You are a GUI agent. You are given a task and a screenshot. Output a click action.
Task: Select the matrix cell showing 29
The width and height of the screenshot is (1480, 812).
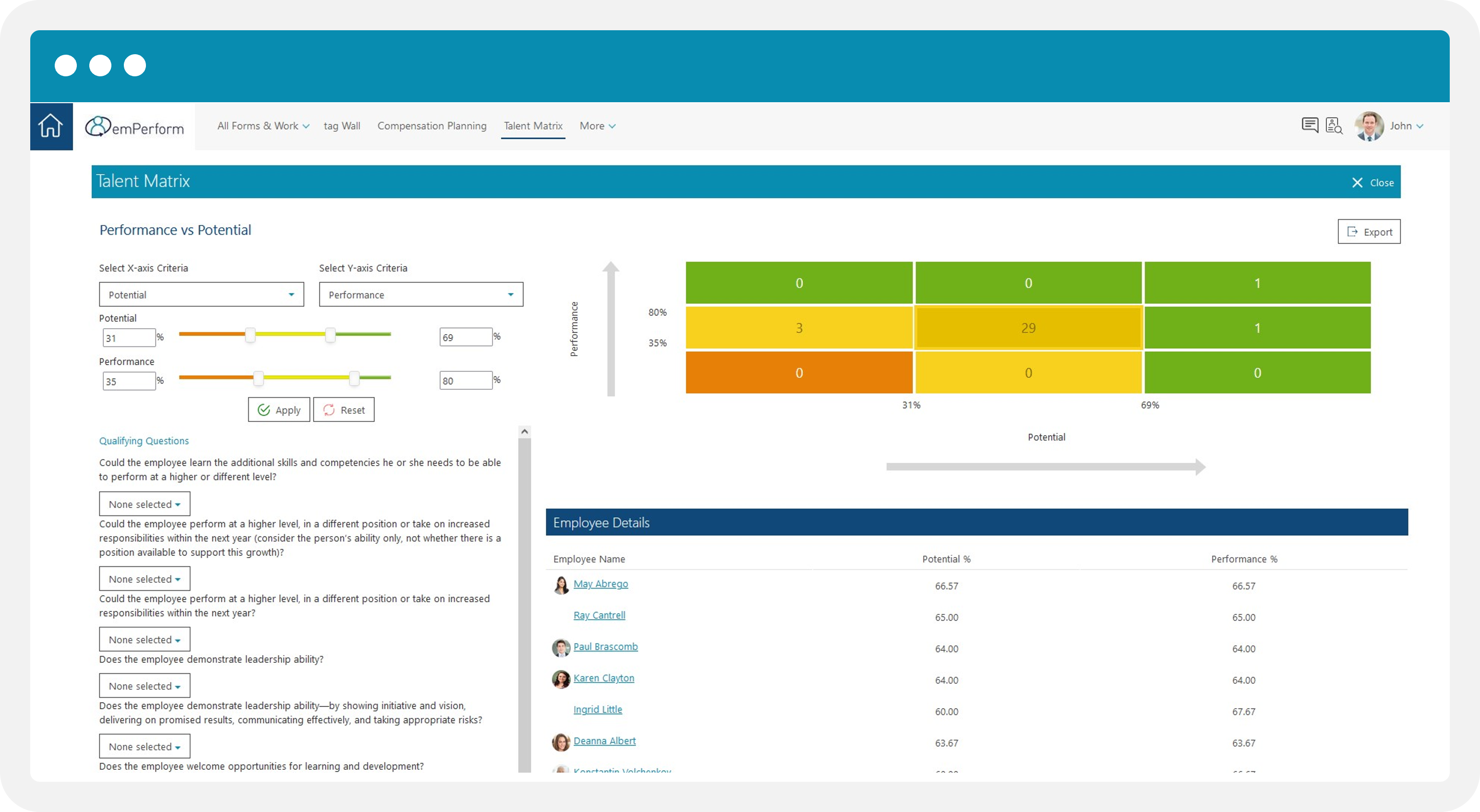pos(1028,328)
